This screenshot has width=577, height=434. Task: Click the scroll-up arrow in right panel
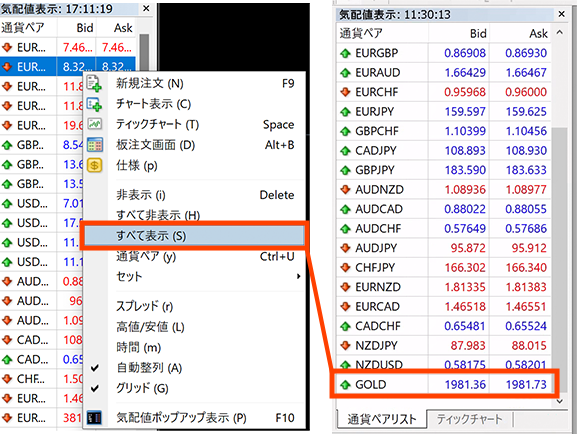click(560, 33)
